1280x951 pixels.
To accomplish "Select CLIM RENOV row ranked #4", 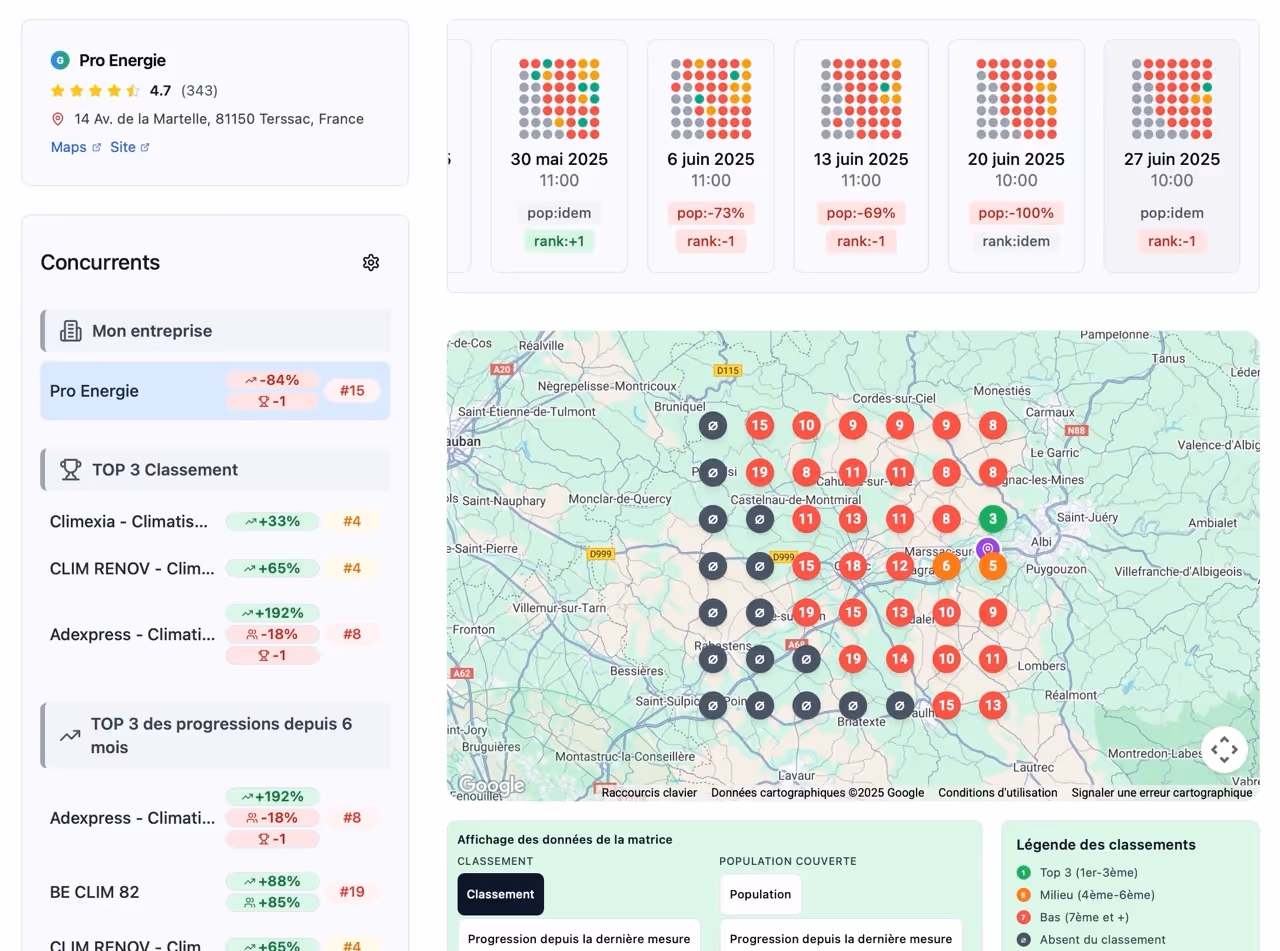I will [215, 568].
